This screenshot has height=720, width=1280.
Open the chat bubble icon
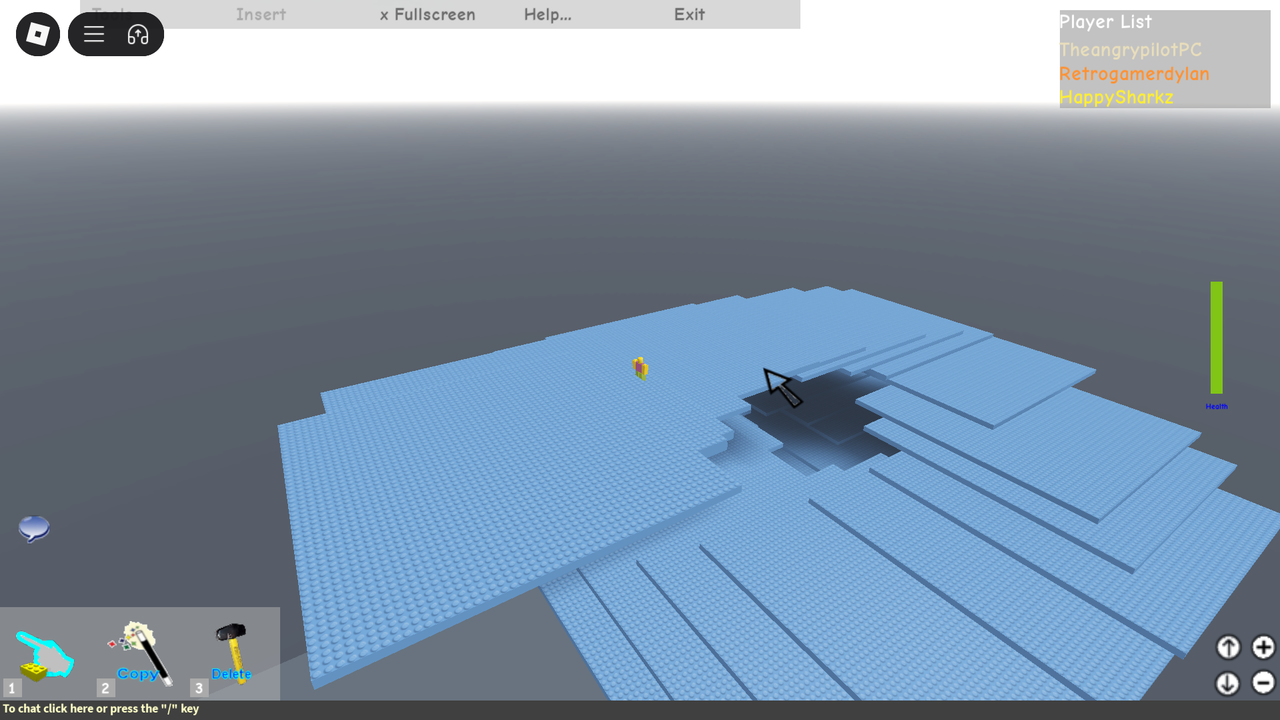34,528
